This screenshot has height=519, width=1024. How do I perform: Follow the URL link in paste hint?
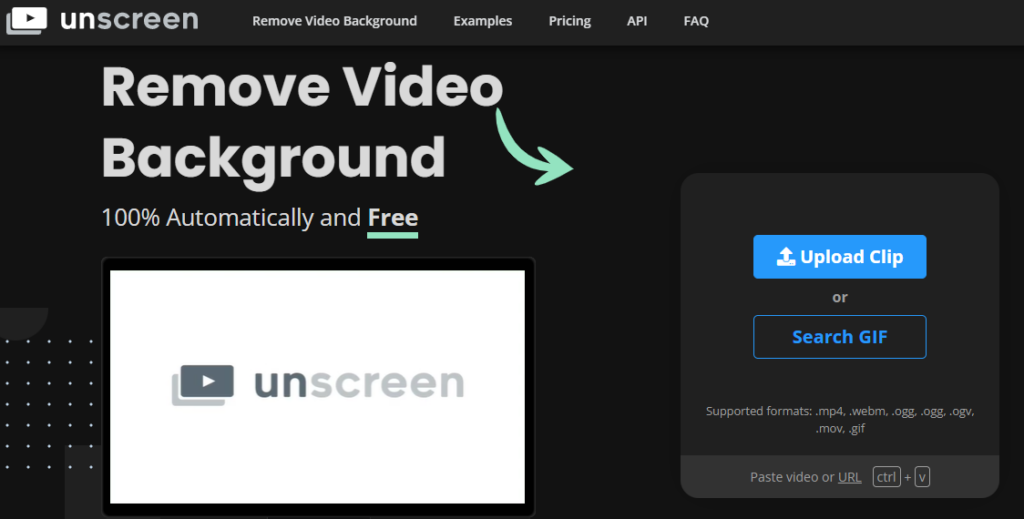pos(850,477)
